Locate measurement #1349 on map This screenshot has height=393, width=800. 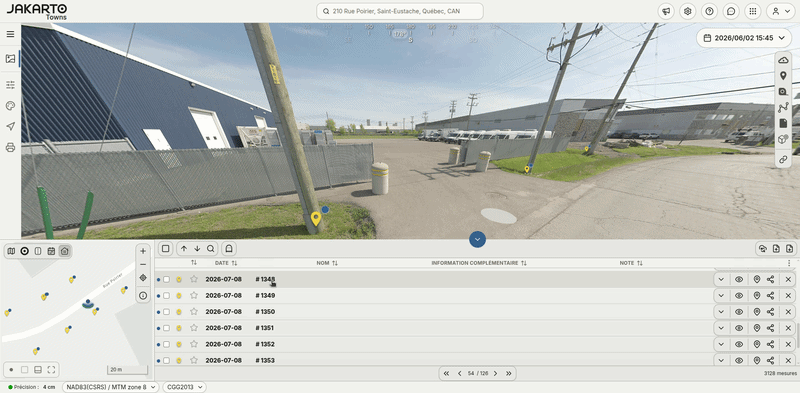tap(757, 296)
